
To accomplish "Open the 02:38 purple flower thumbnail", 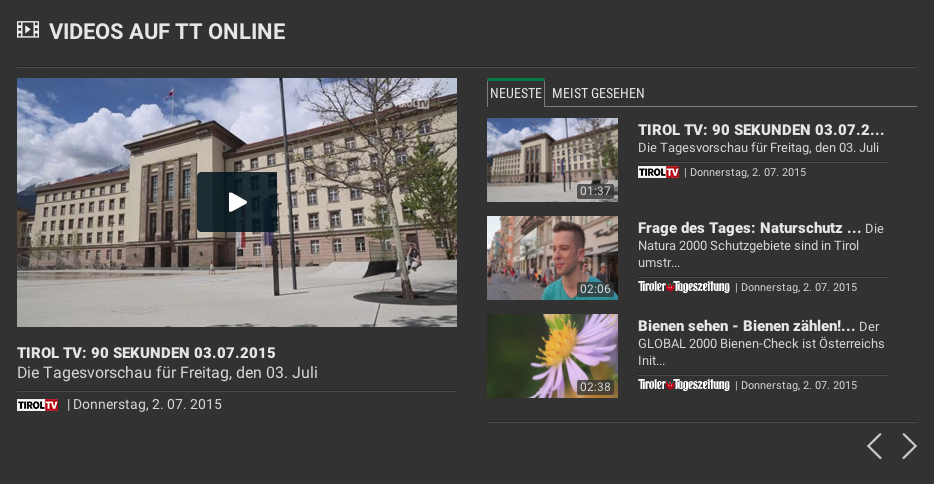I will (x=552, y=356).
